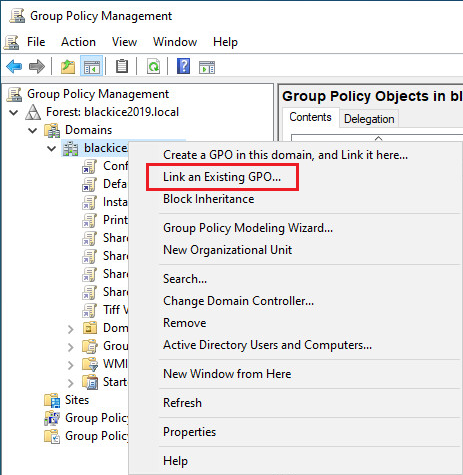The width and height of the screenshot is (463, 475).
Task: Toggle the Show/Hide Console Tree icon
Action: coord(91,67)
